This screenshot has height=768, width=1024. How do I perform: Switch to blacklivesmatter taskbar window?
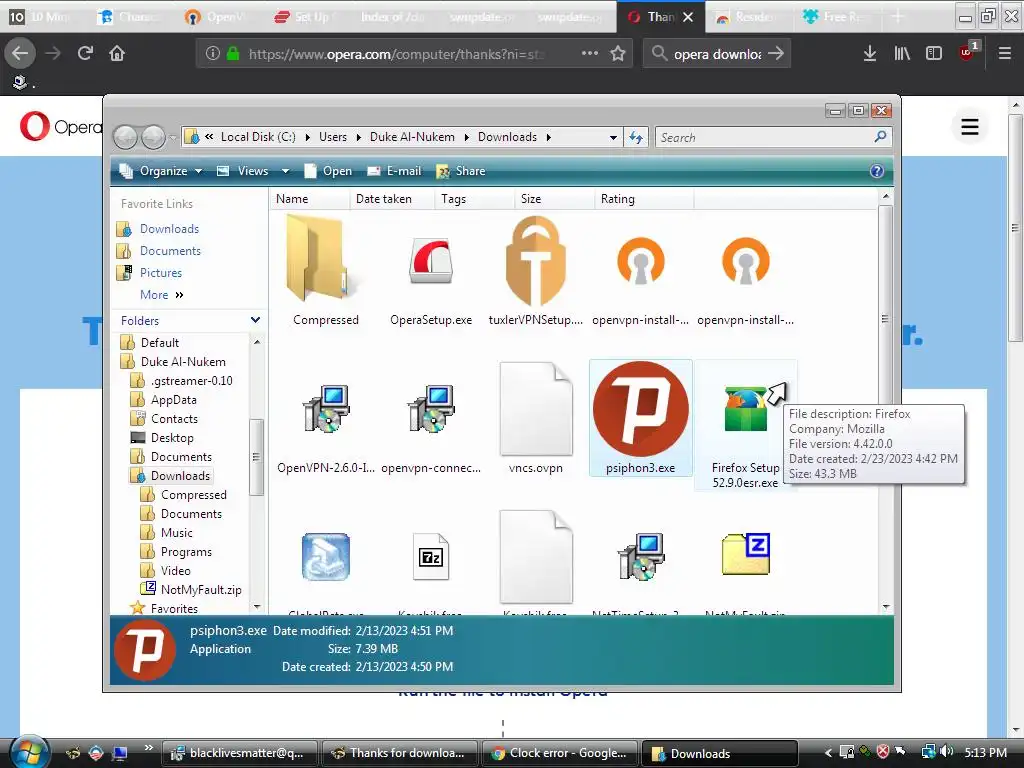[x=239, y=753]
